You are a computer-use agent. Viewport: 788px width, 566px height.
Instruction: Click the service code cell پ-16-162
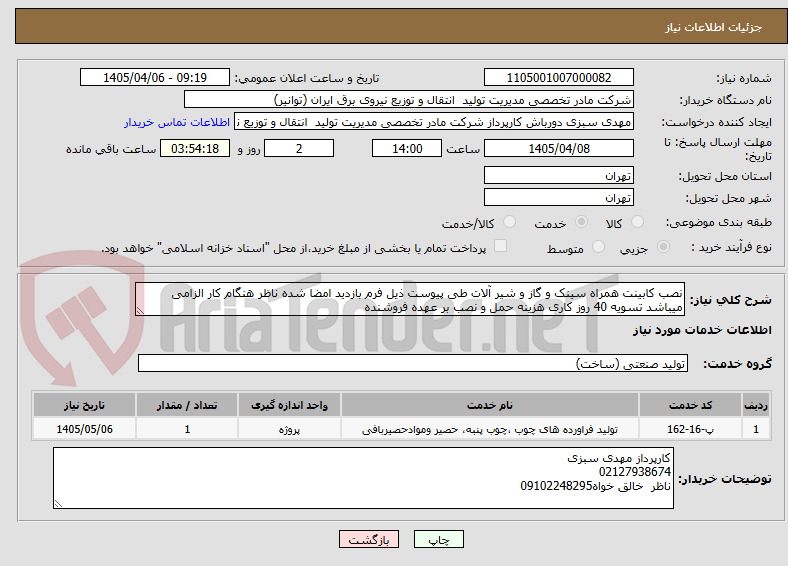pos(691,429)
